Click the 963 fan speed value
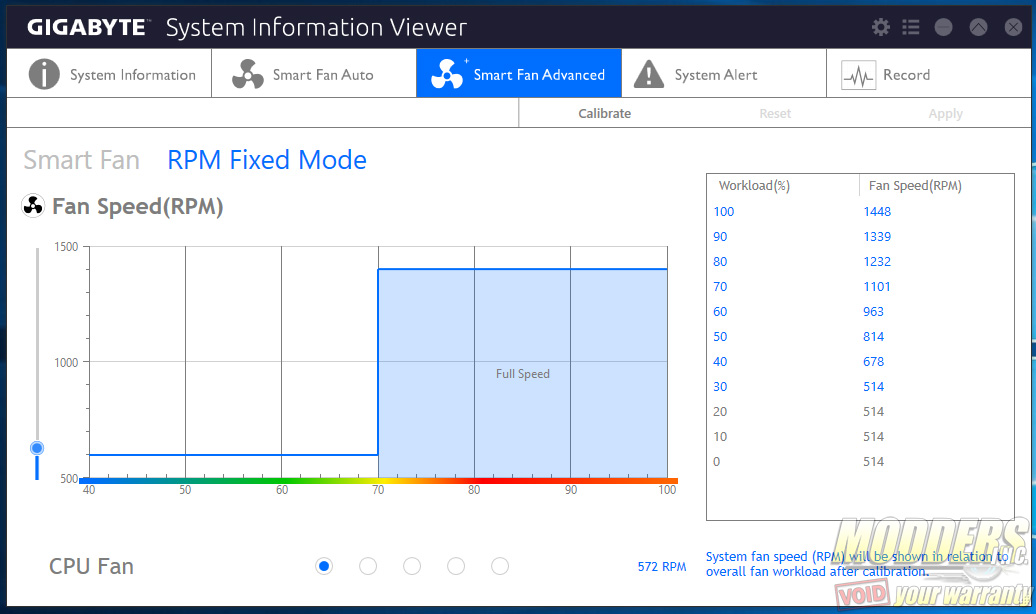Screen dimensions: 1036x614 point(873,312)
